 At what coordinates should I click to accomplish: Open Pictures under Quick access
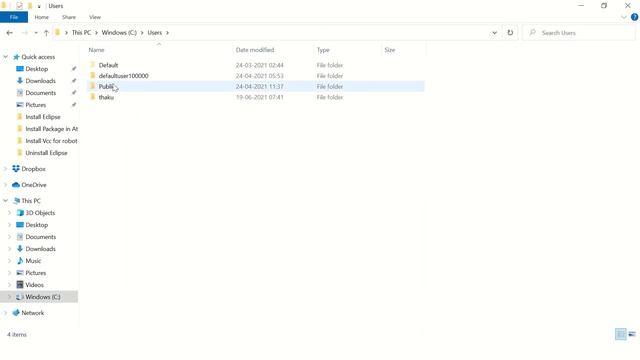pos(36,105)
